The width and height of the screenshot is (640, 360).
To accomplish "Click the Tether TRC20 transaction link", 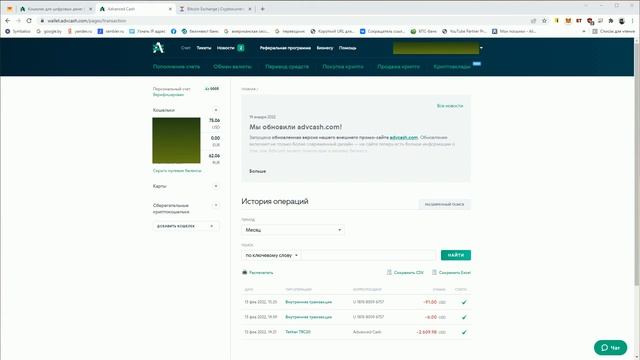I will 298,332.
